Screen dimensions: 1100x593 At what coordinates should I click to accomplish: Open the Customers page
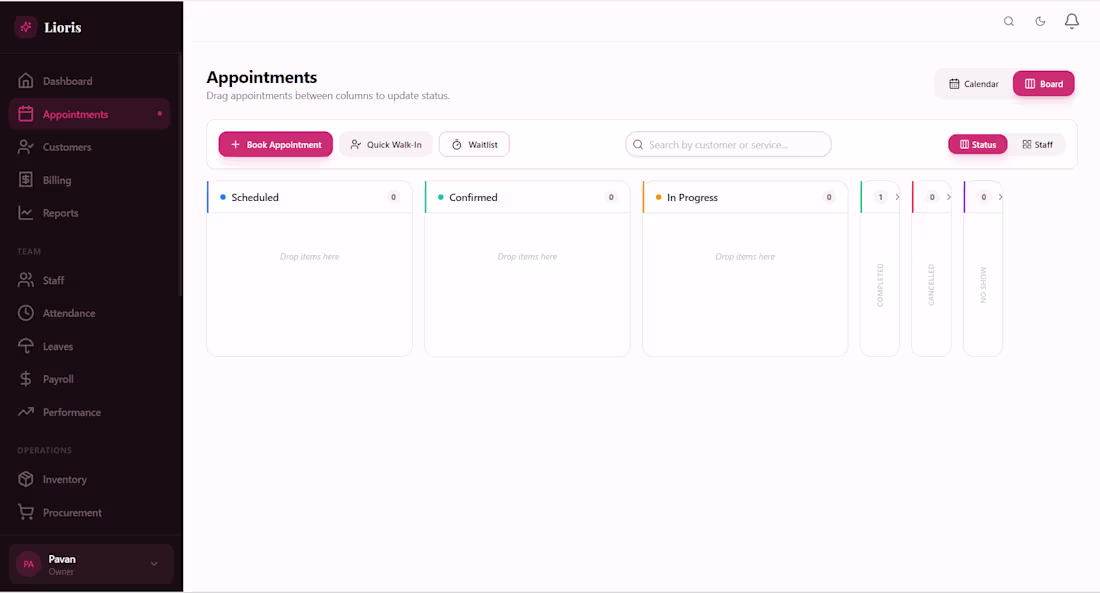[x=90, y=147]
